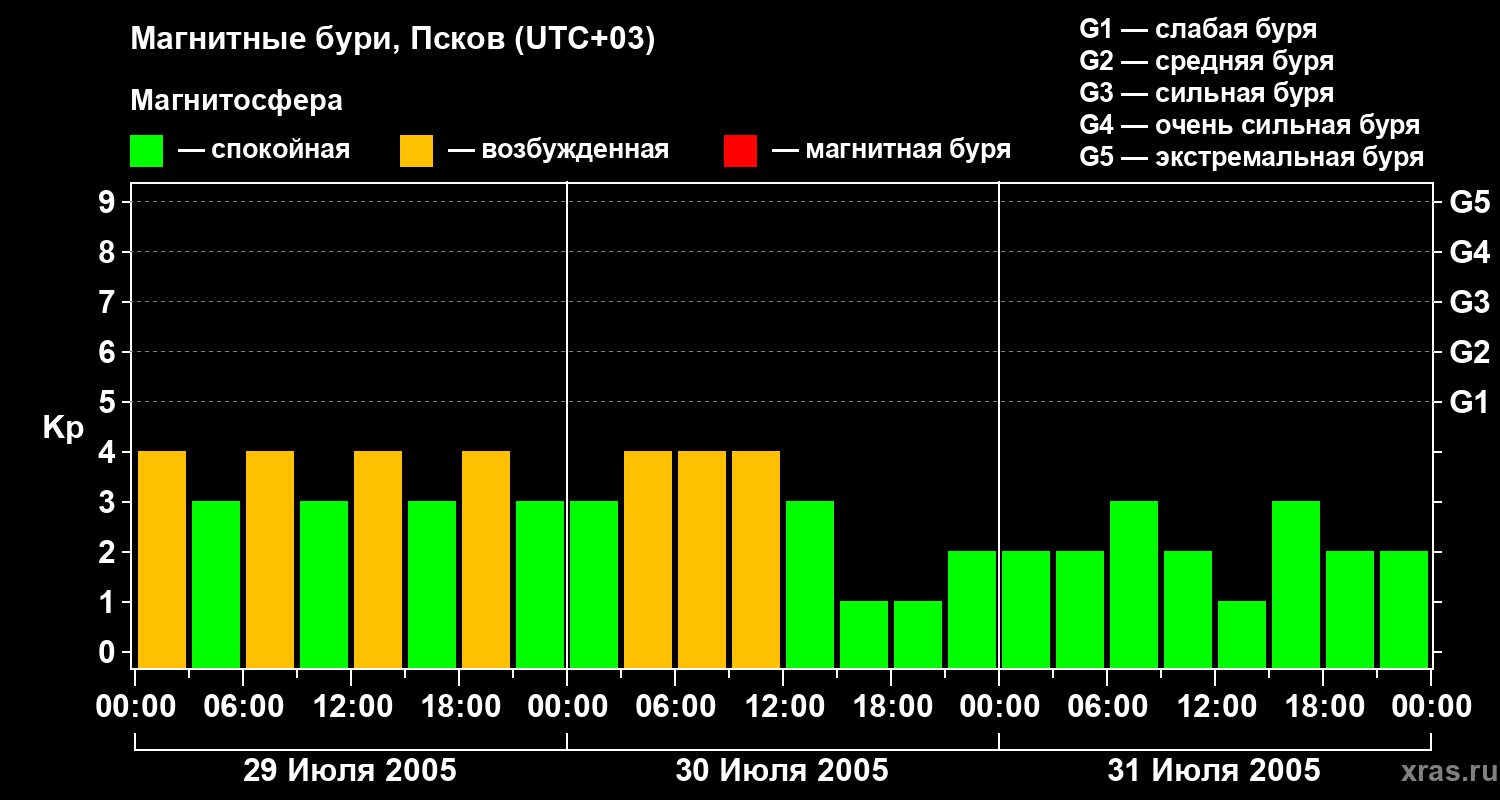
Task: Click the Kp 3 green bar for 30 Июля 12:00–15:00
Action: point(810,584)
